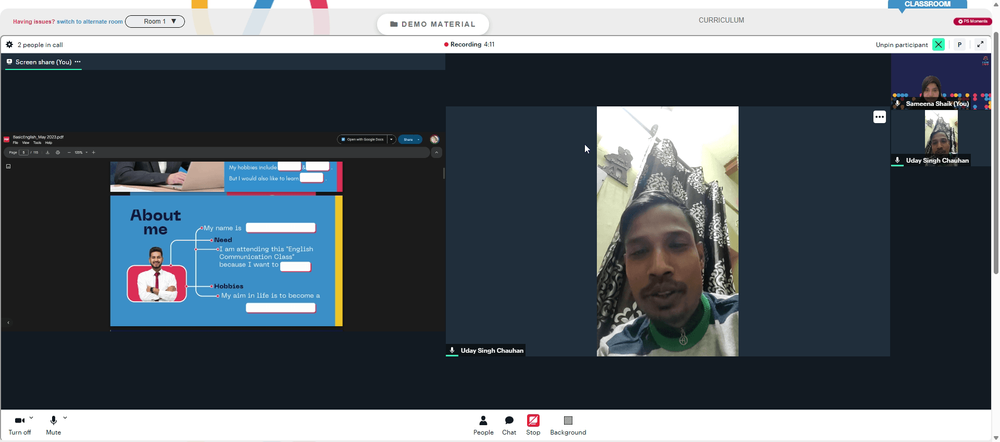Click 'Having issues?' text

click(x=34, y=22)
